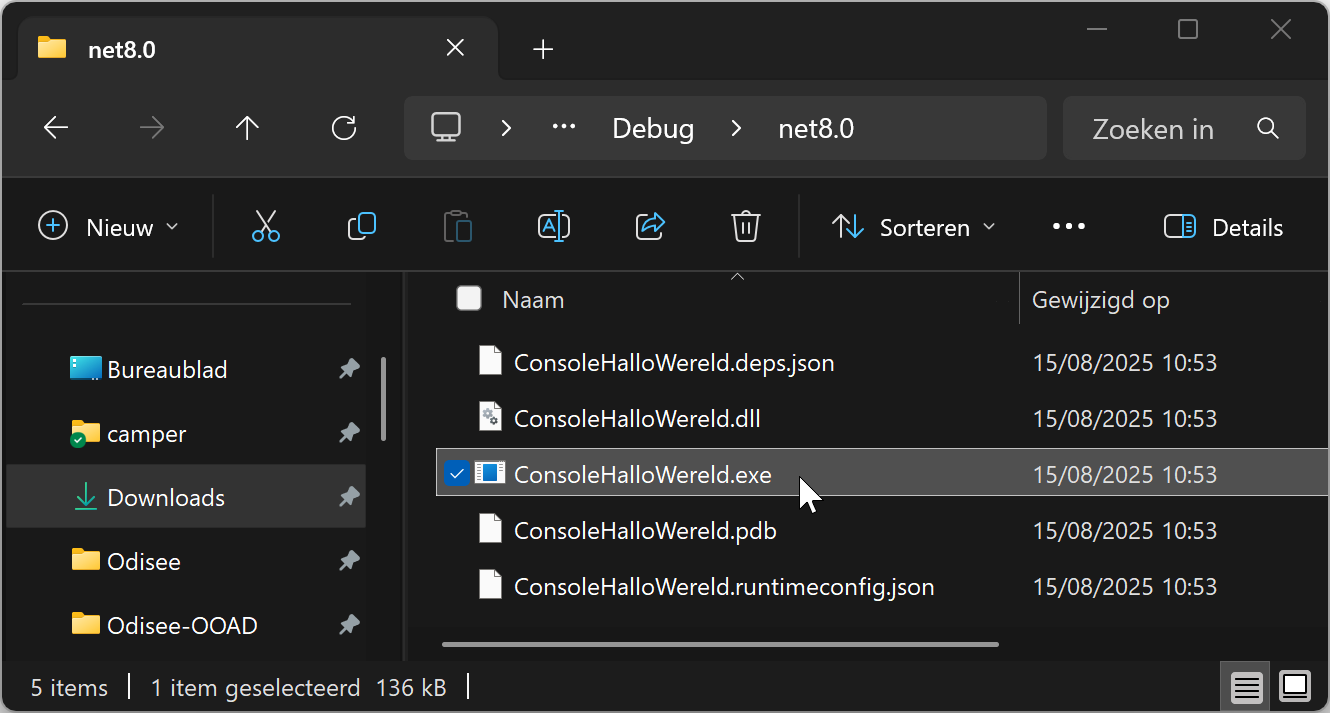This screenshot has width=1330, height=713.
Task: Navigate back with the left arrow
Action: coord(56,128)
